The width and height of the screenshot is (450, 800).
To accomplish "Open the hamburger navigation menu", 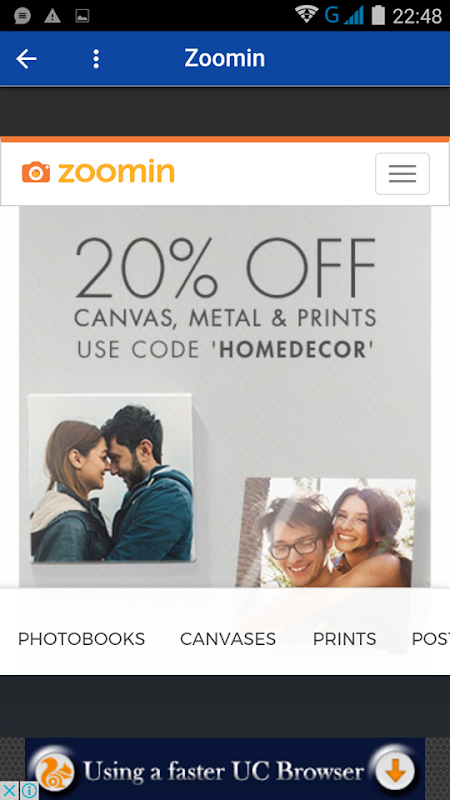I will [402, 173].
